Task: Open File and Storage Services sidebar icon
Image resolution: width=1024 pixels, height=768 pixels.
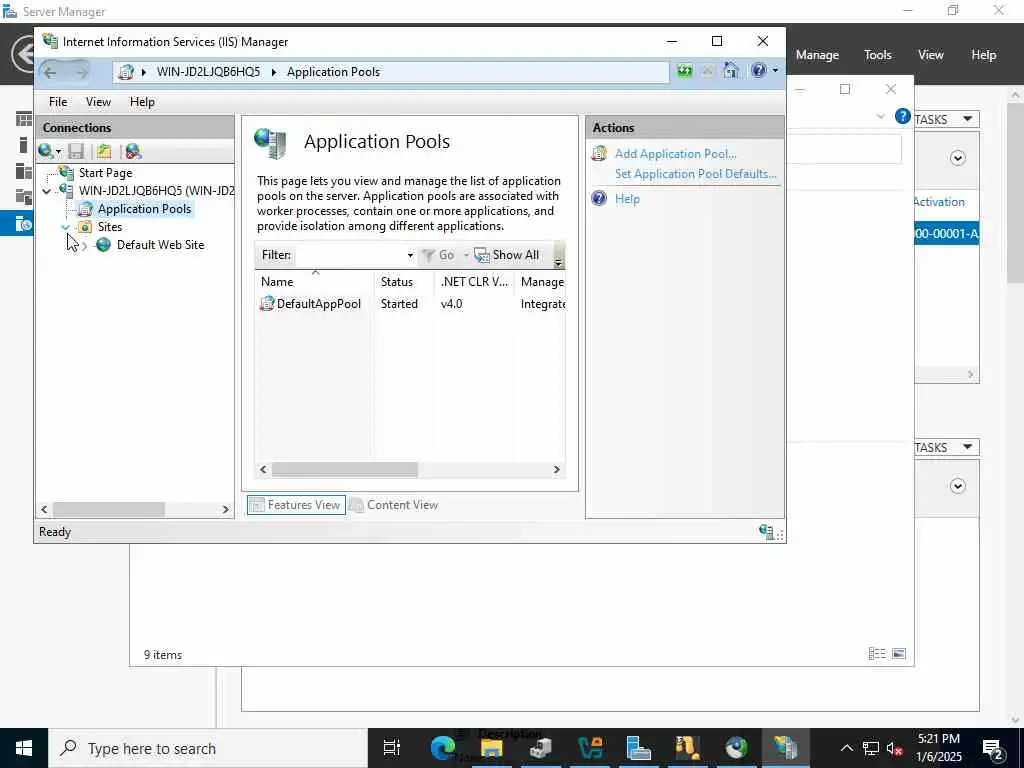Action: (x=24, y=197)
